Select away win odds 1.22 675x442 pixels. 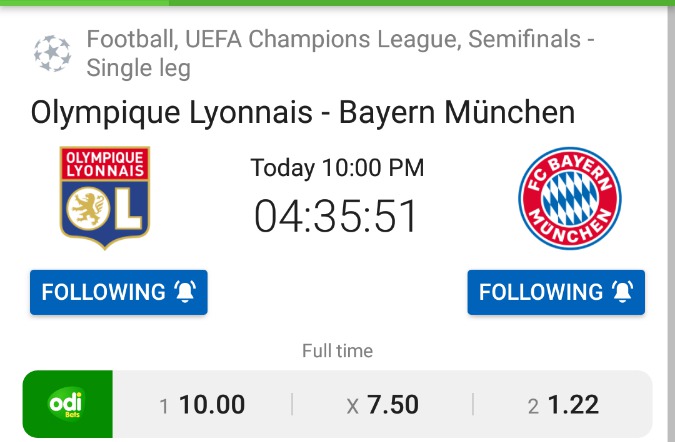click(563, 405)
